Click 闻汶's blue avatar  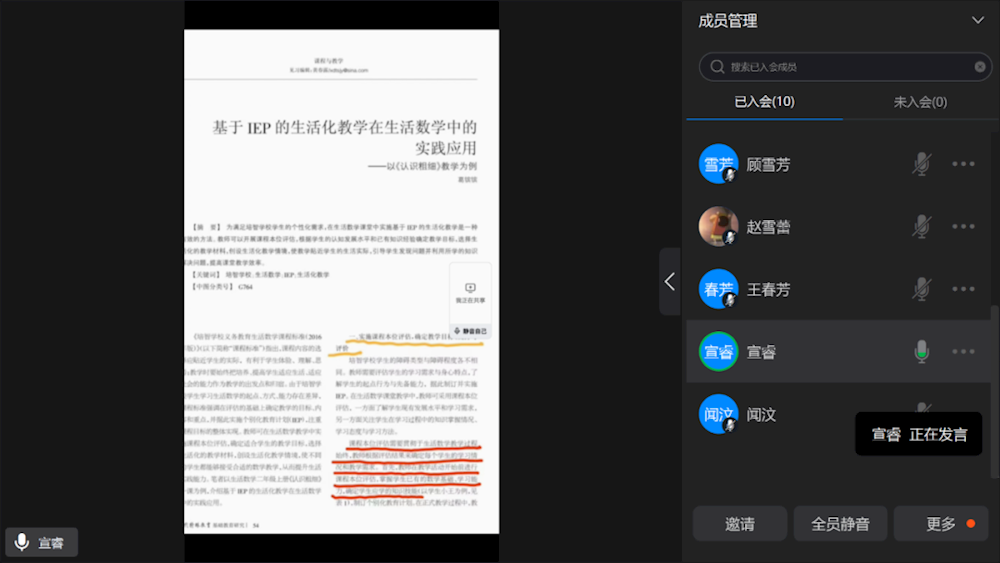coord(718,414)
